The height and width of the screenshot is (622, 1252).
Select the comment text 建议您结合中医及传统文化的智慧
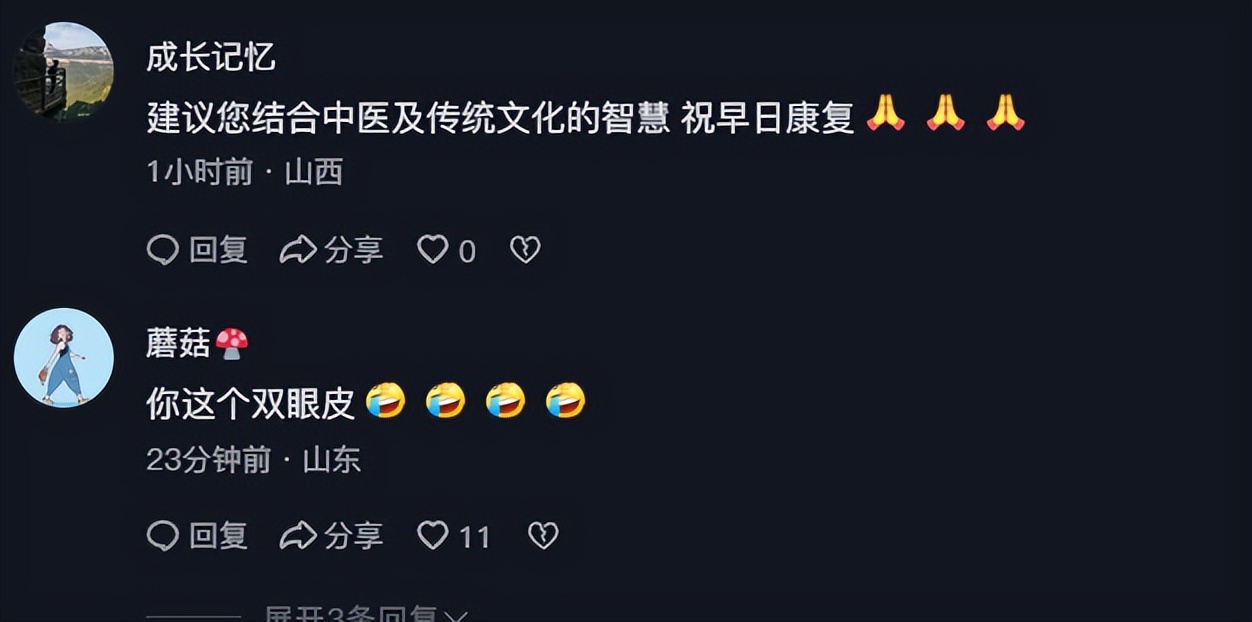[x=408, y=118]
